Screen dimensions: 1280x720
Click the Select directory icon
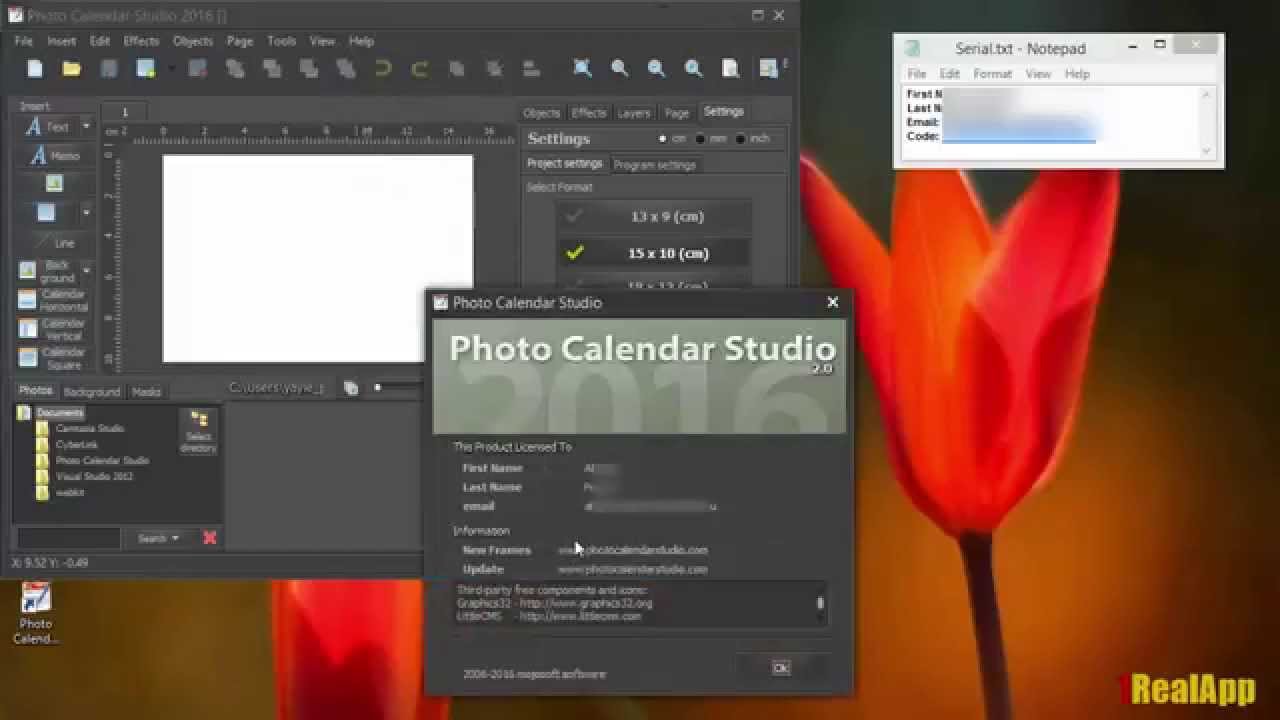(x=199, y=431)
